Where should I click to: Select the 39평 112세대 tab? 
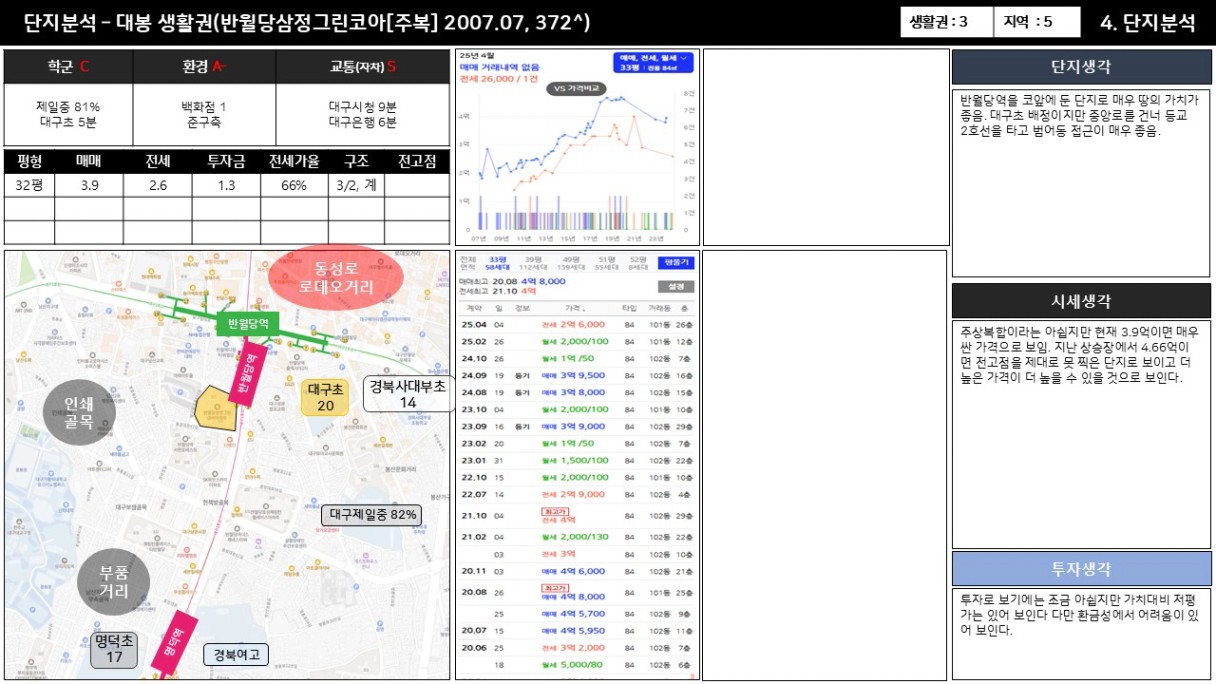coord(532,263)
